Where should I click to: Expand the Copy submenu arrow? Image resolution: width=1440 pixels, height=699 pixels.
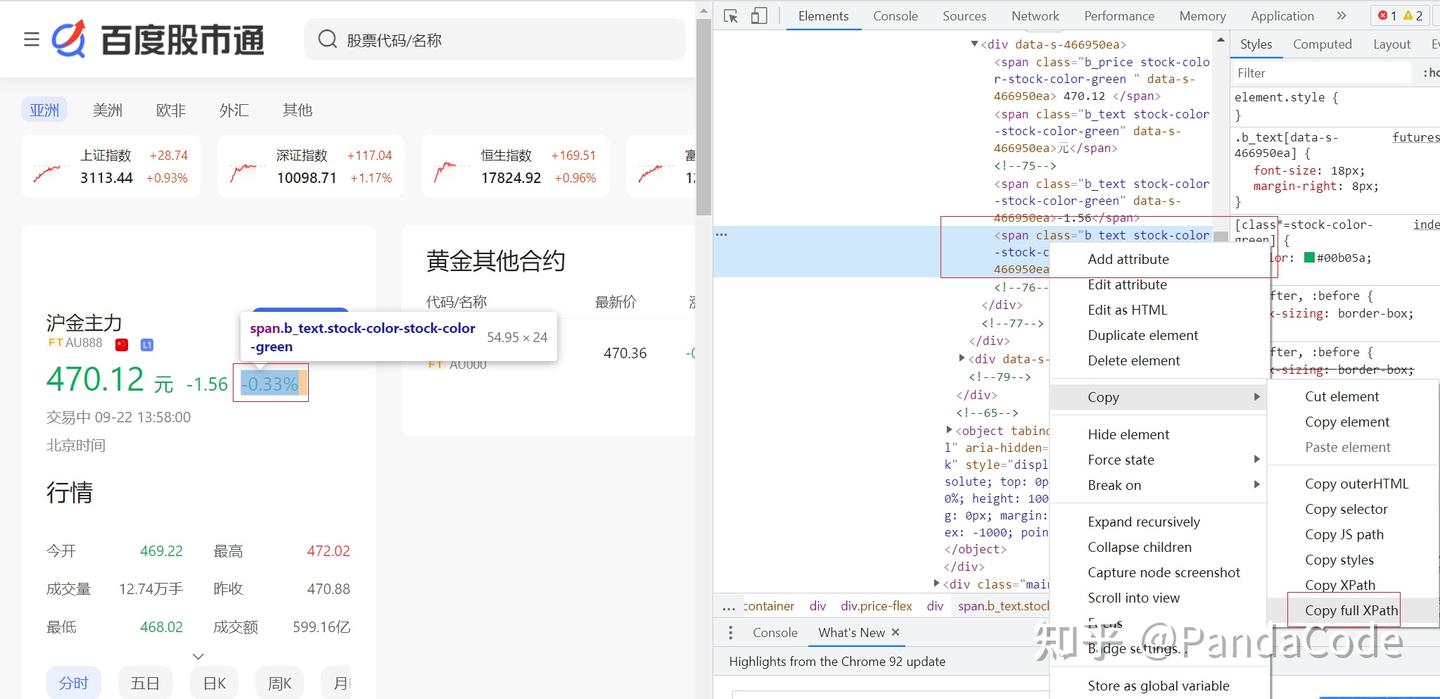point(1257,397)
